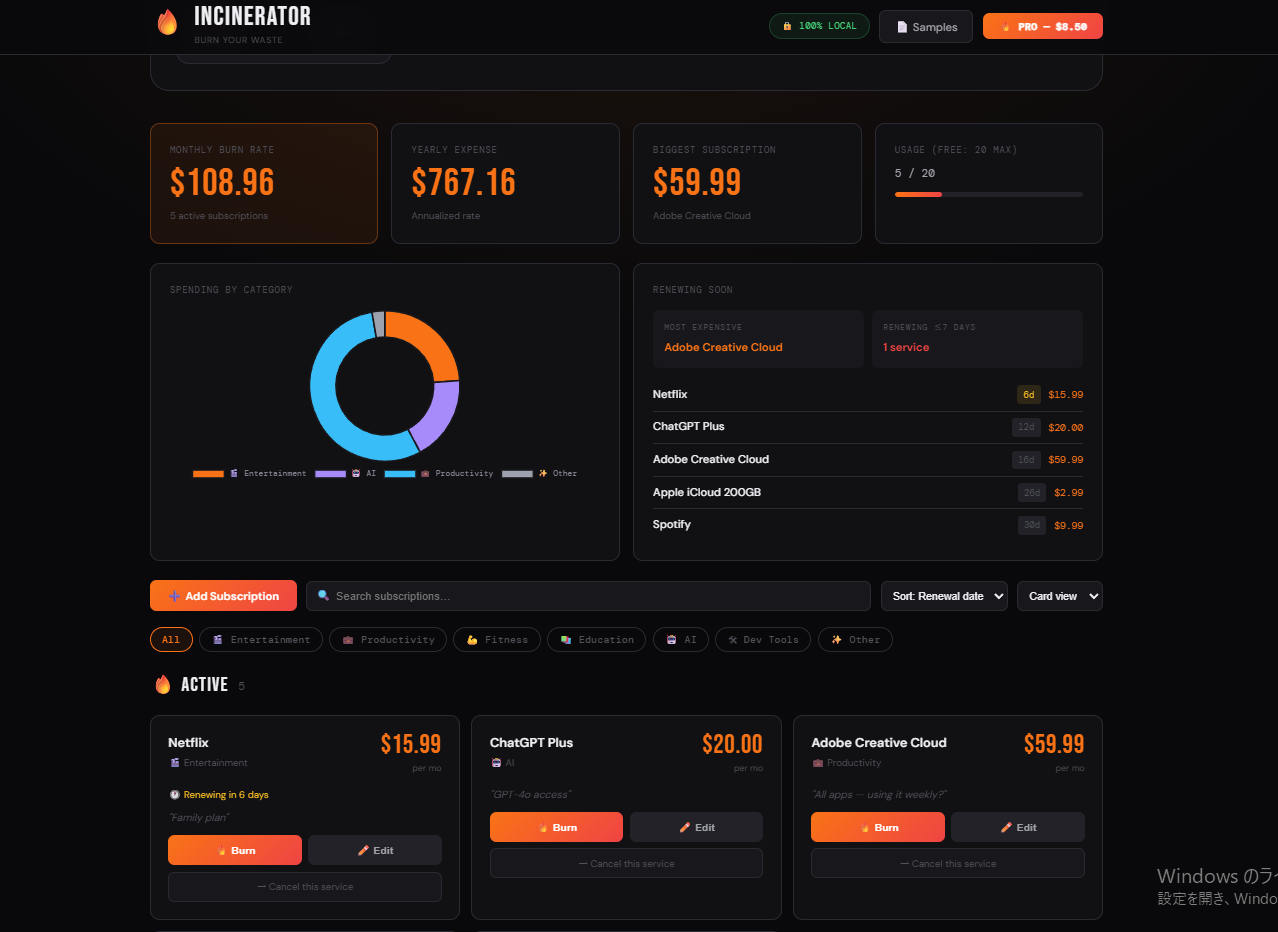The height and width of the screenshot is (932, 1278).
Task: Click the Renewing ≤7 days 1 service tile
Action: coord(977,339)
